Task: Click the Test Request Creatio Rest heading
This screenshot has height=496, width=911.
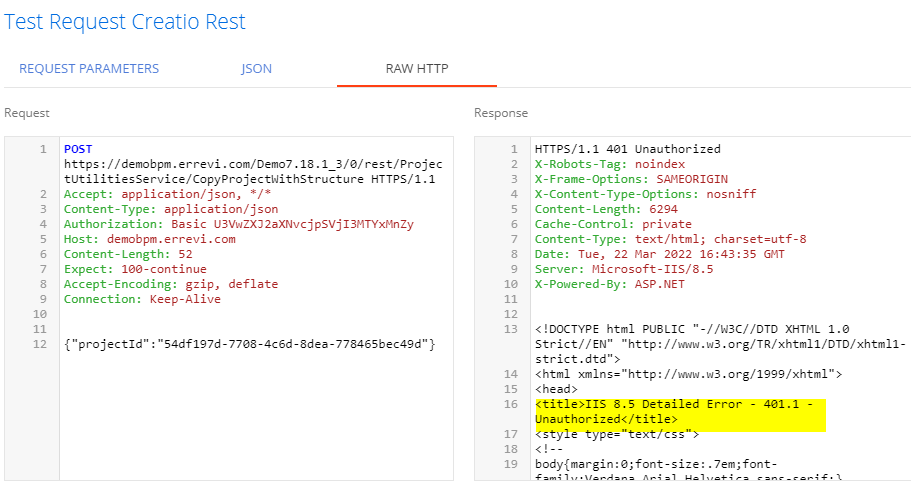Action: (125, 21)
